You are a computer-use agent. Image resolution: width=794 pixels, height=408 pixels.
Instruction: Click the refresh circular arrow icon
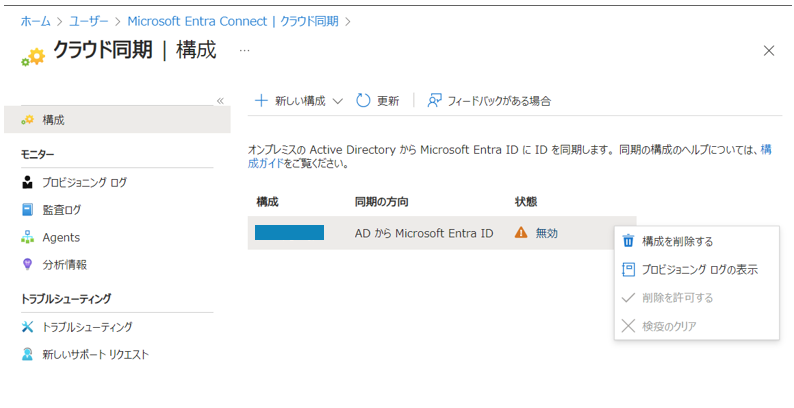point(363,100)
